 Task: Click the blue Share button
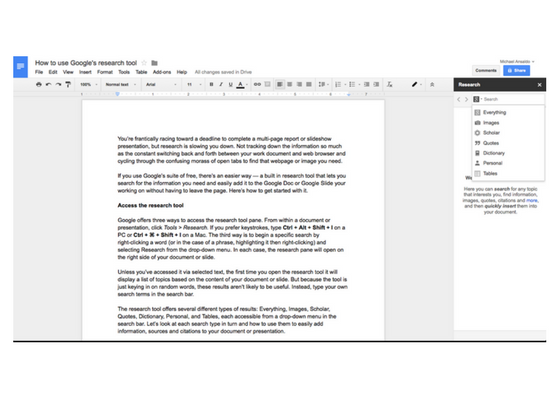point(516,71)
